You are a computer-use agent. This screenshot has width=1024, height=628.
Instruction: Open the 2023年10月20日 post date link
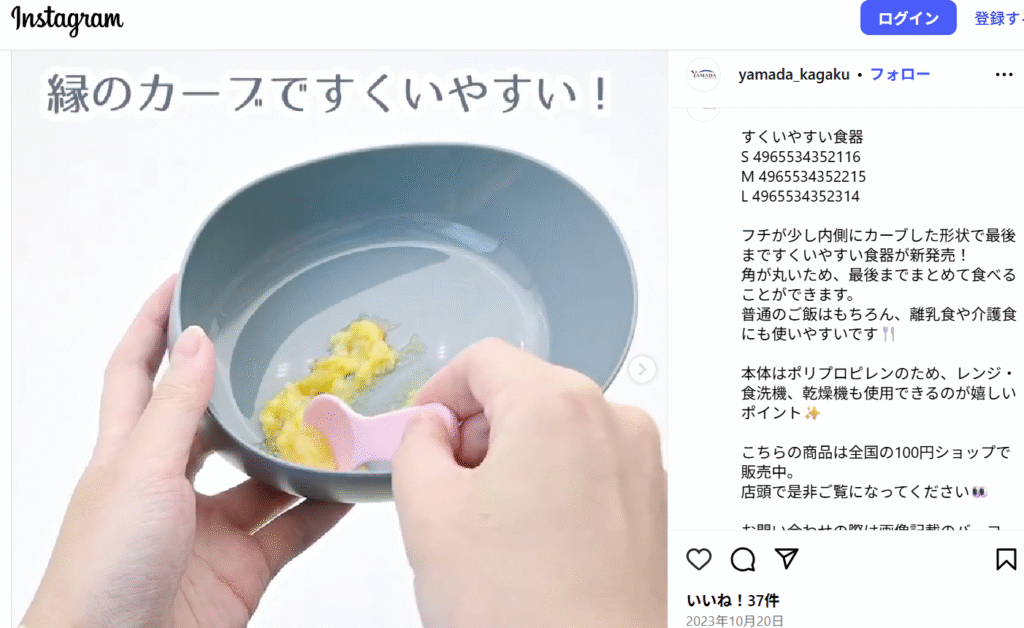click(735, 621)
